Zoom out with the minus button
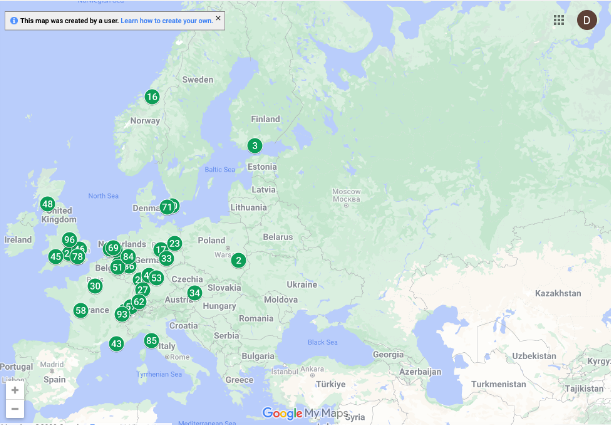 pos(15,409)
